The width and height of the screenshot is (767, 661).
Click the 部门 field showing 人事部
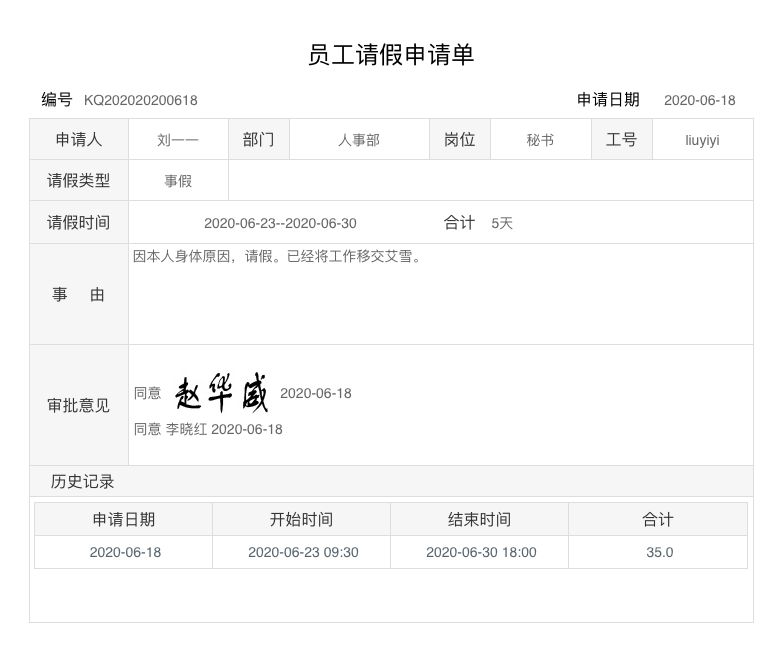pos(358,140)
